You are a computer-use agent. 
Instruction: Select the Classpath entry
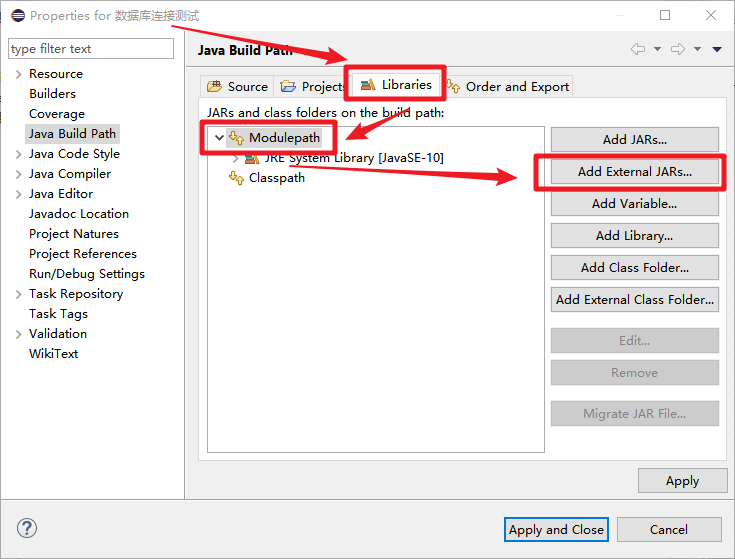(x=277, y=178)
